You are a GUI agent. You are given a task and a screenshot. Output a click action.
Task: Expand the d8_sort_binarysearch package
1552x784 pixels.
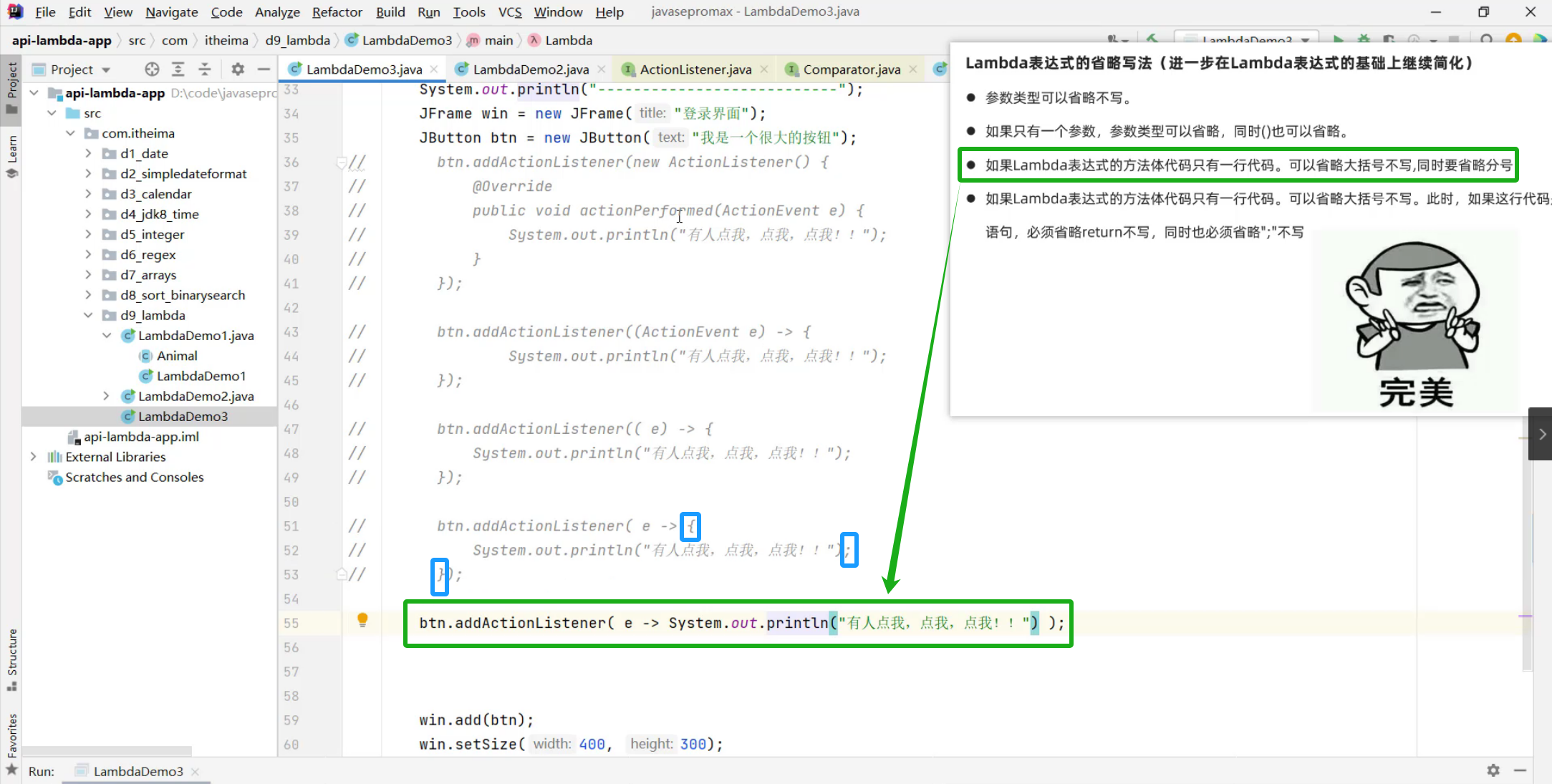[88, 295]
